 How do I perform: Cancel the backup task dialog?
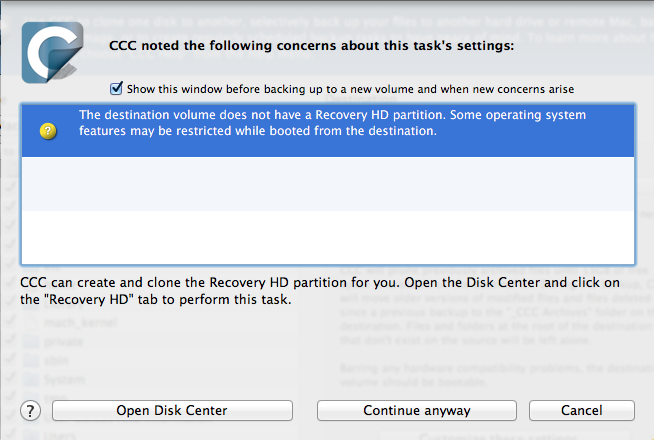(x=582, y=410)
